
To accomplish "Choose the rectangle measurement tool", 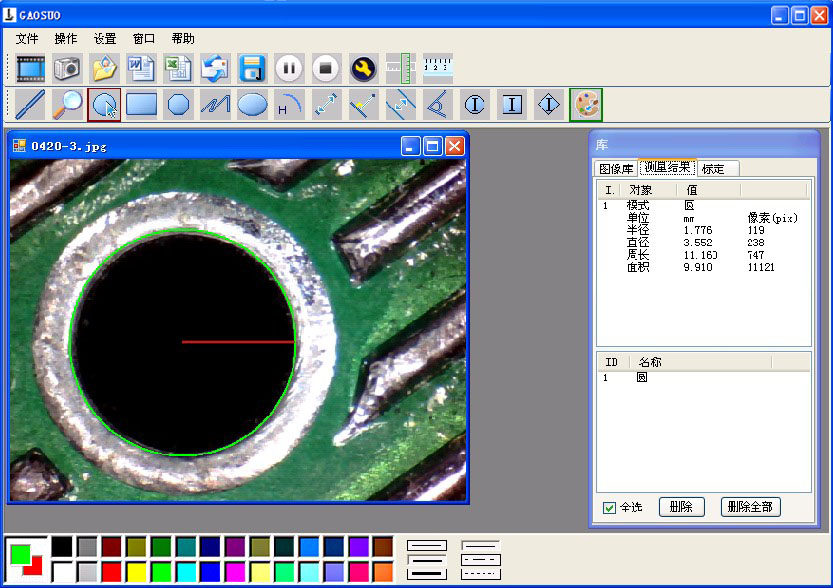I will coord(141,104).
